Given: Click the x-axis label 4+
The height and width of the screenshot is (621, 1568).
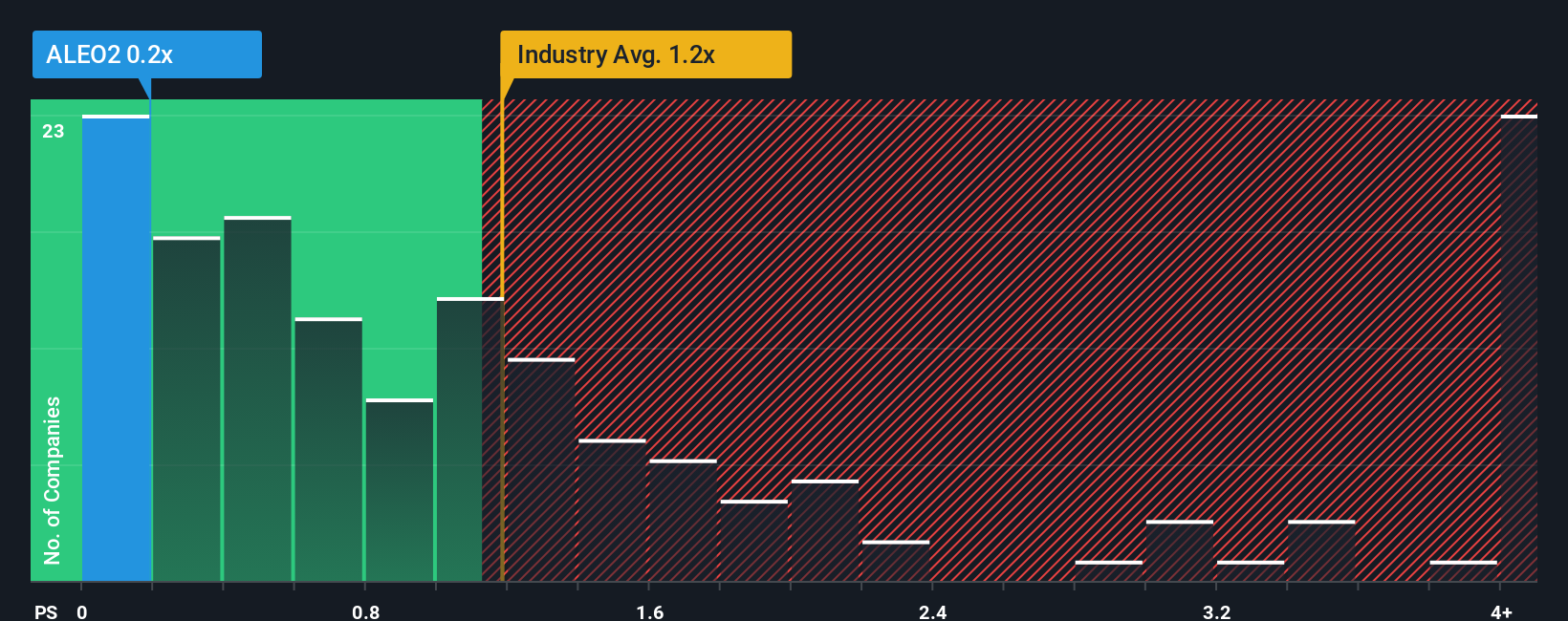Looking at the screenshot, I should [x=1501, y=612].
